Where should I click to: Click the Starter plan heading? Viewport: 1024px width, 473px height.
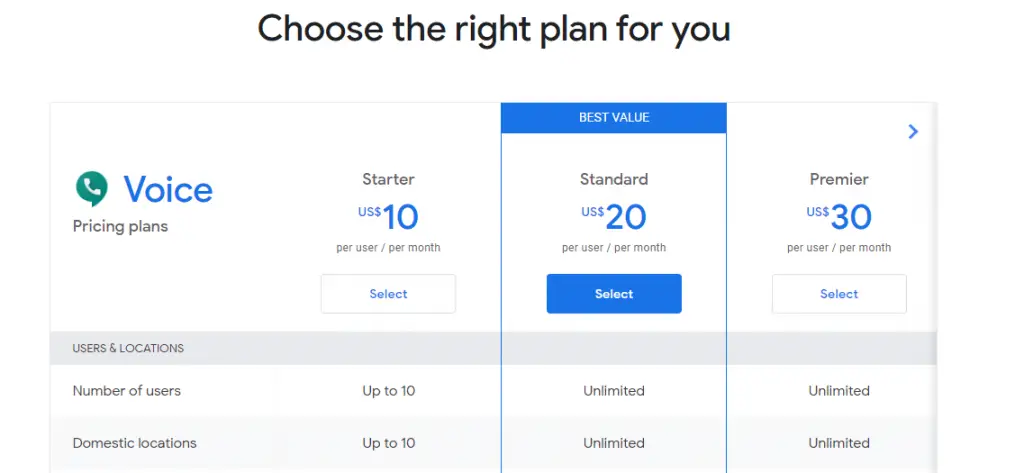(389, 179)
